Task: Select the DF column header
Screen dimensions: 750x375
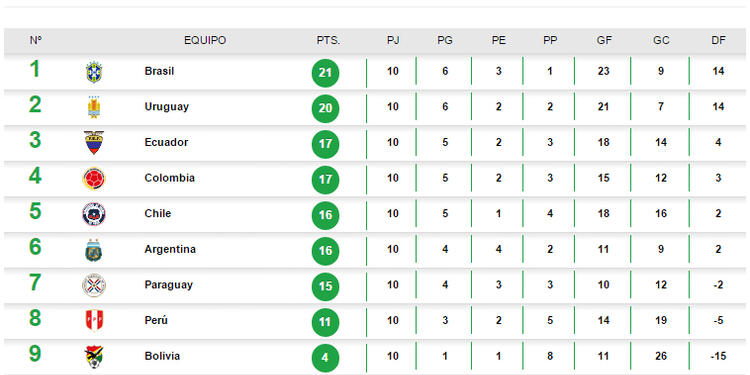Action: pyautogui.click(x=718, y=41)
